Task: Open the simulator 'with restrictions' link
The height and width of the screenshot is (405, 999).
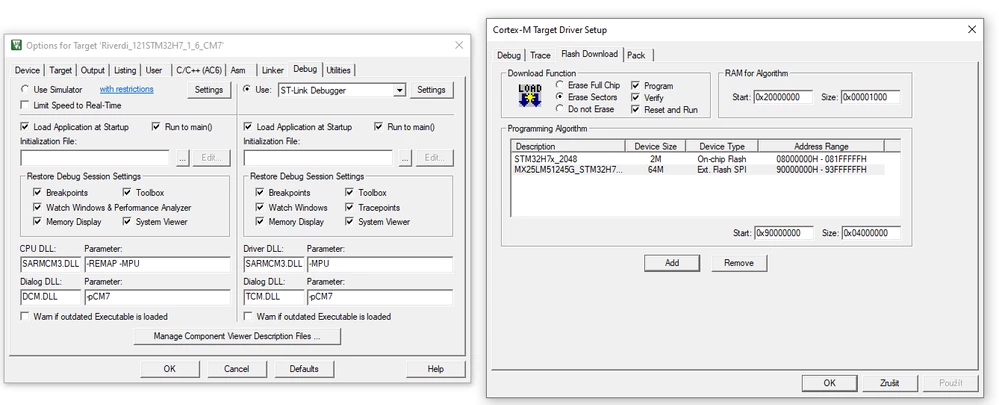Action: click(x=126, y=89)
